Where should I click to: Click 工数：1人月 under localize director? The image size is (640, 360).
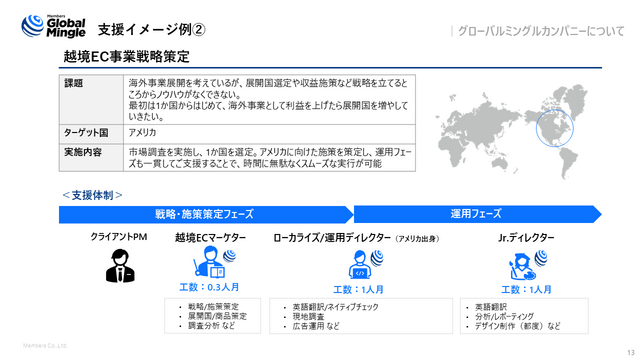358,290
